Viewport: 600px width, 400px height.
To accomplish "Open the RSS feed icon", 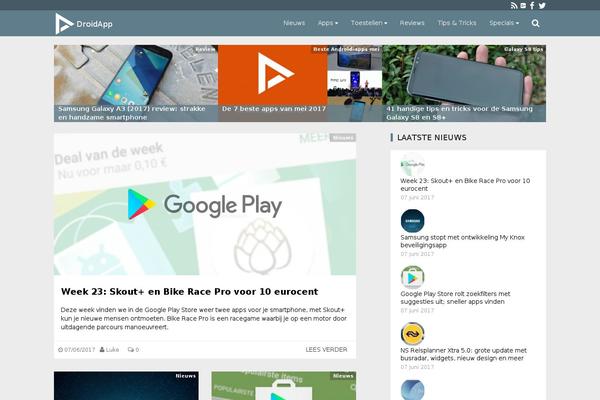I will point(514,6).
